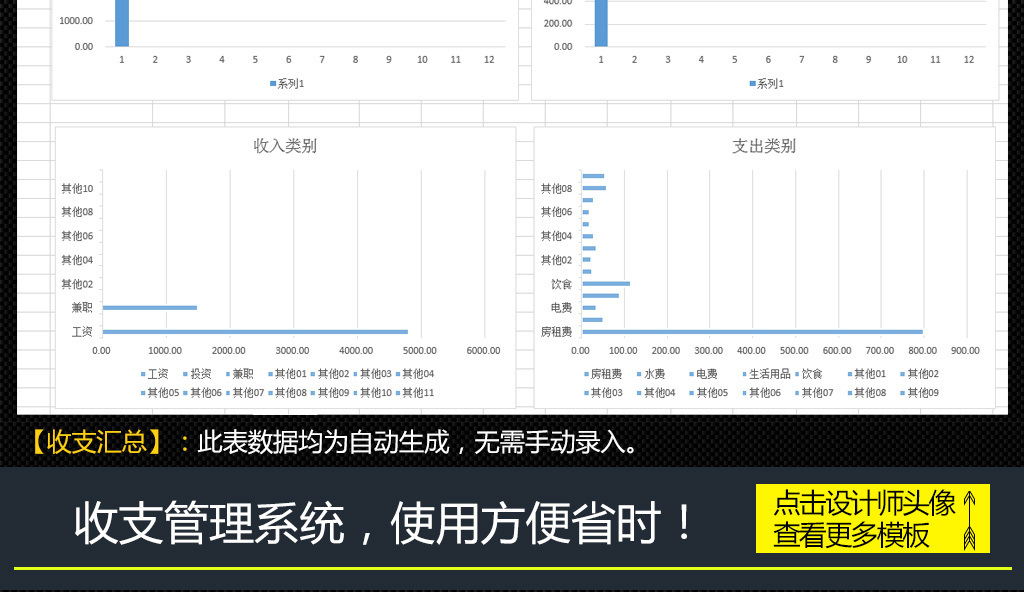Click 电费 axis label in 支出类别 chart
Viewport: 1024px width, 592px height.
click(562, 308)
